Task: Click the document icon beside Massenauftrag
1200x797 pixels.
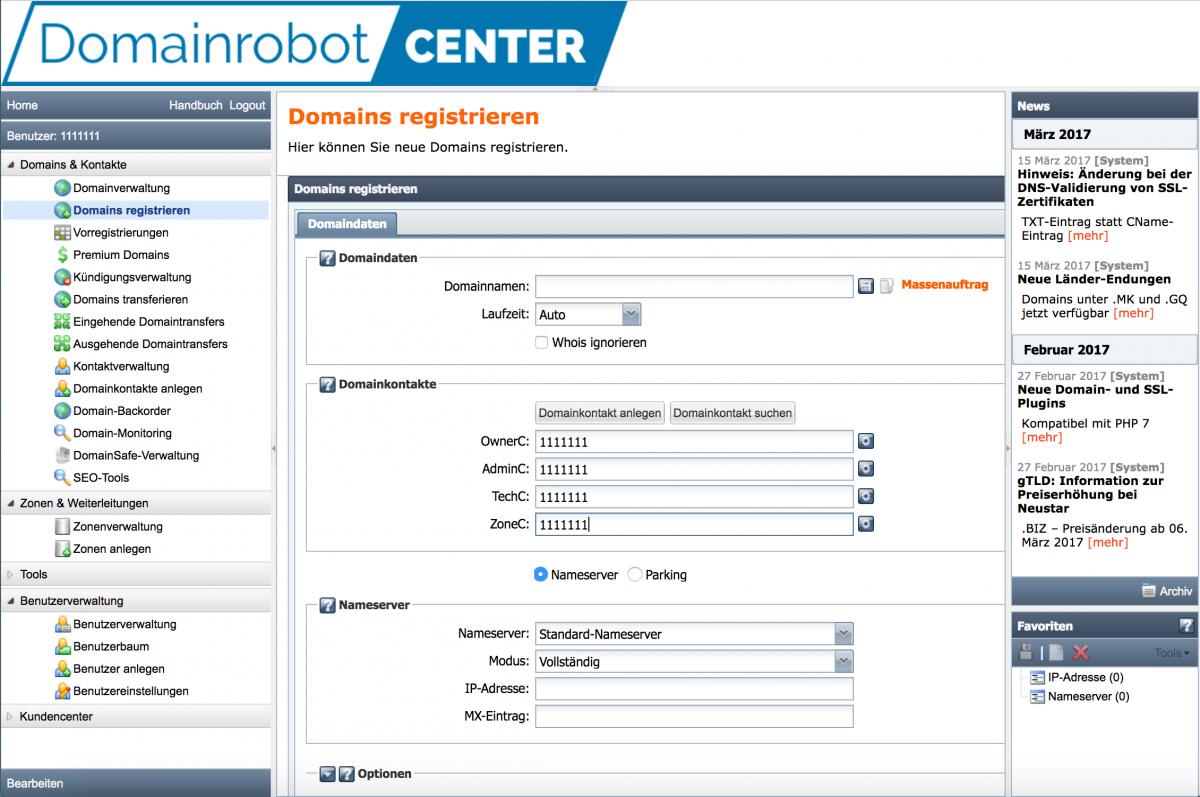Action: [886, 286]
